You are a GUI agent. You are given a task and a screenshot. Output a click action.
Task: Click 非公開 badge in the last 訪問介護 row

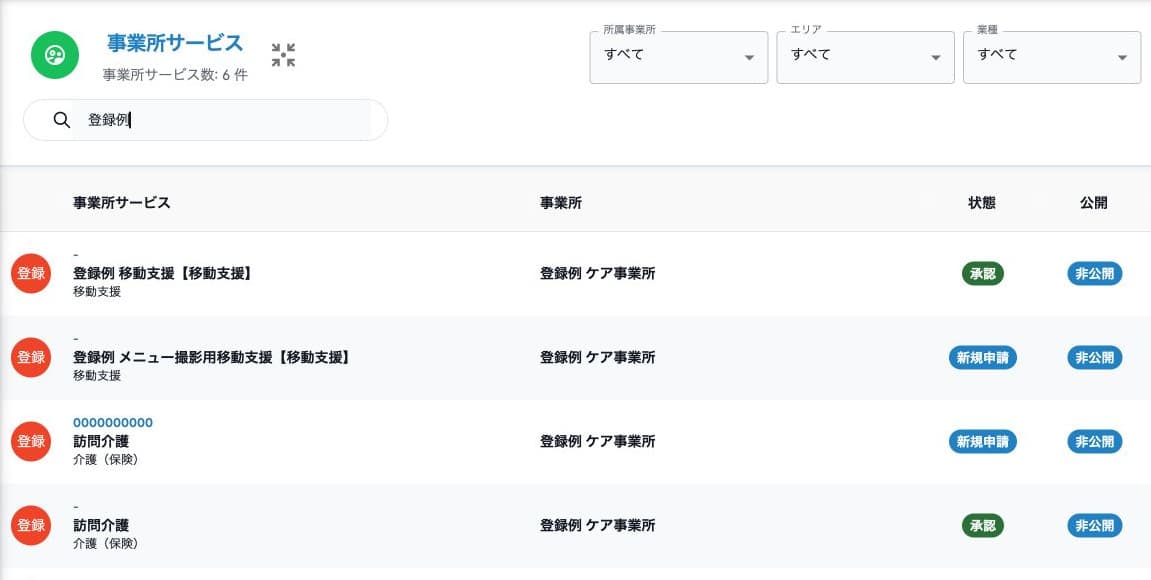[x=1094, y=526]
